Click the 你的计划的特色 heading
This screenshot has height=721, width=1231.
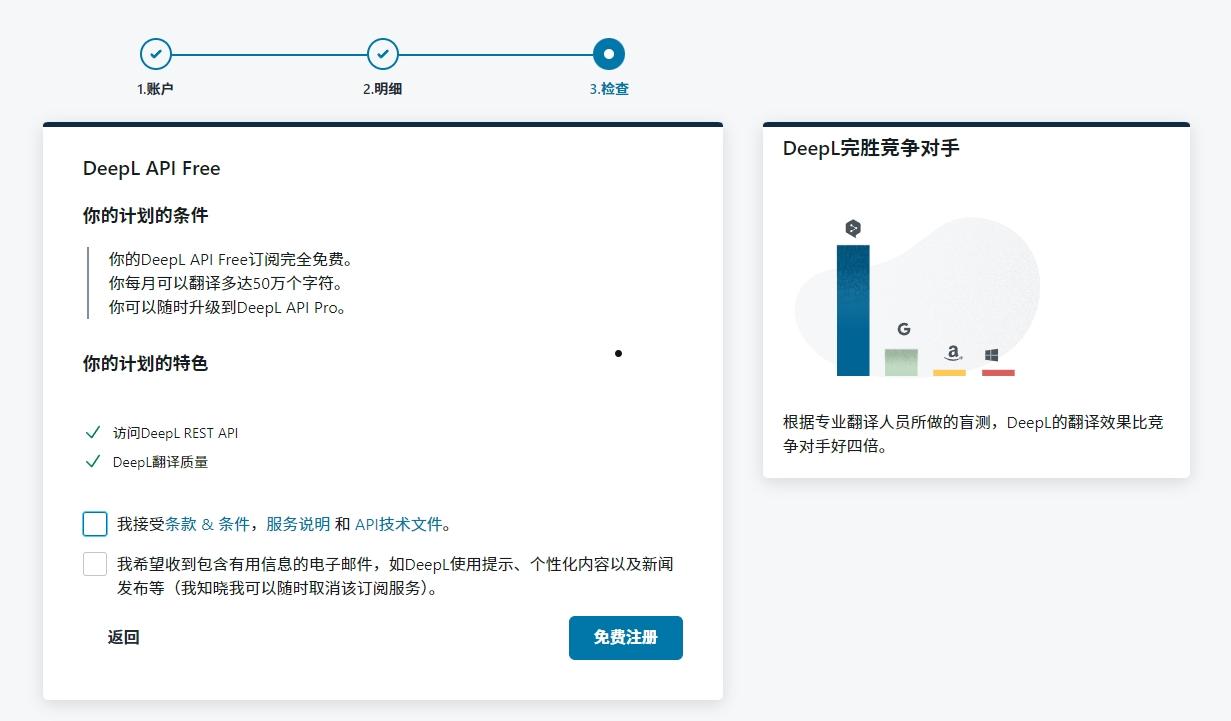(145, 364)
